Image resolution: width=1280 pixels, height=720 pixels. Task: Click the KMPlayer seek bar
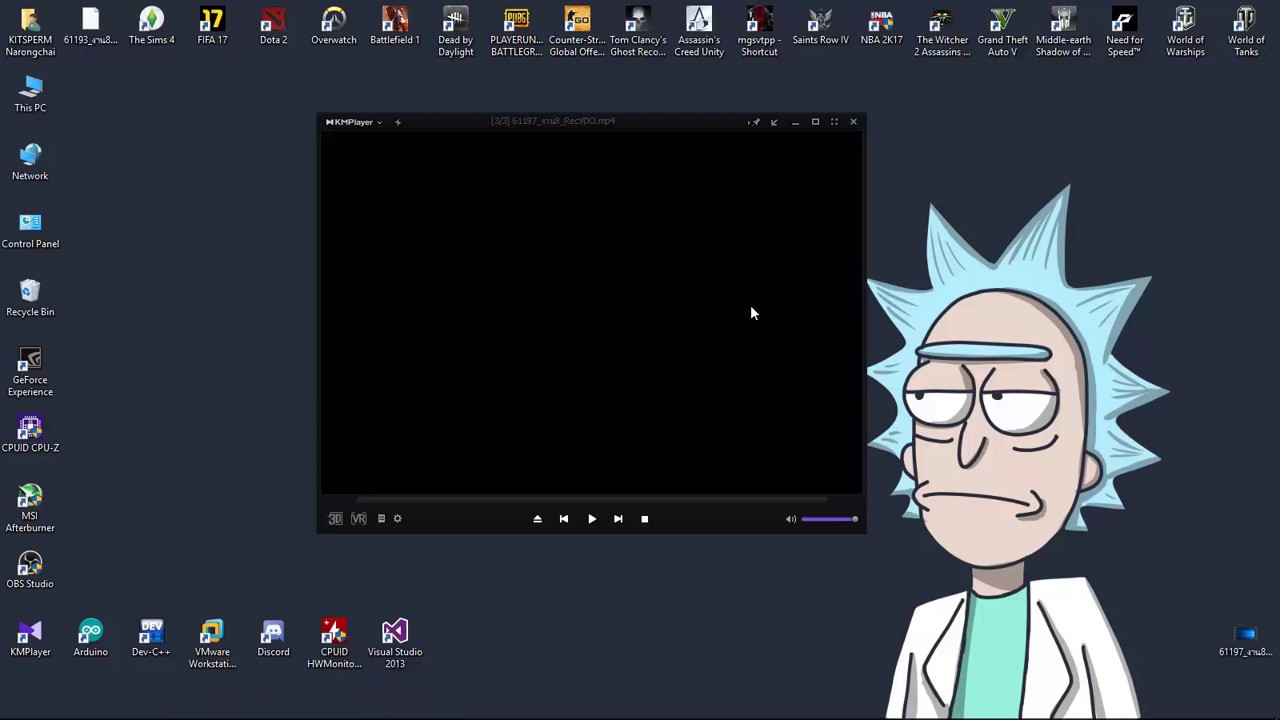pos(591,499)
